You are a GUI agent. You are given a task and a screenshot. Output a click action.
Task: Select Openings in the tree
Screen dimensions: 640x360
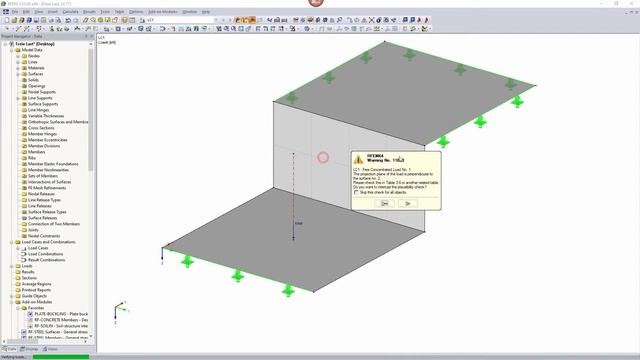(36, 86)
